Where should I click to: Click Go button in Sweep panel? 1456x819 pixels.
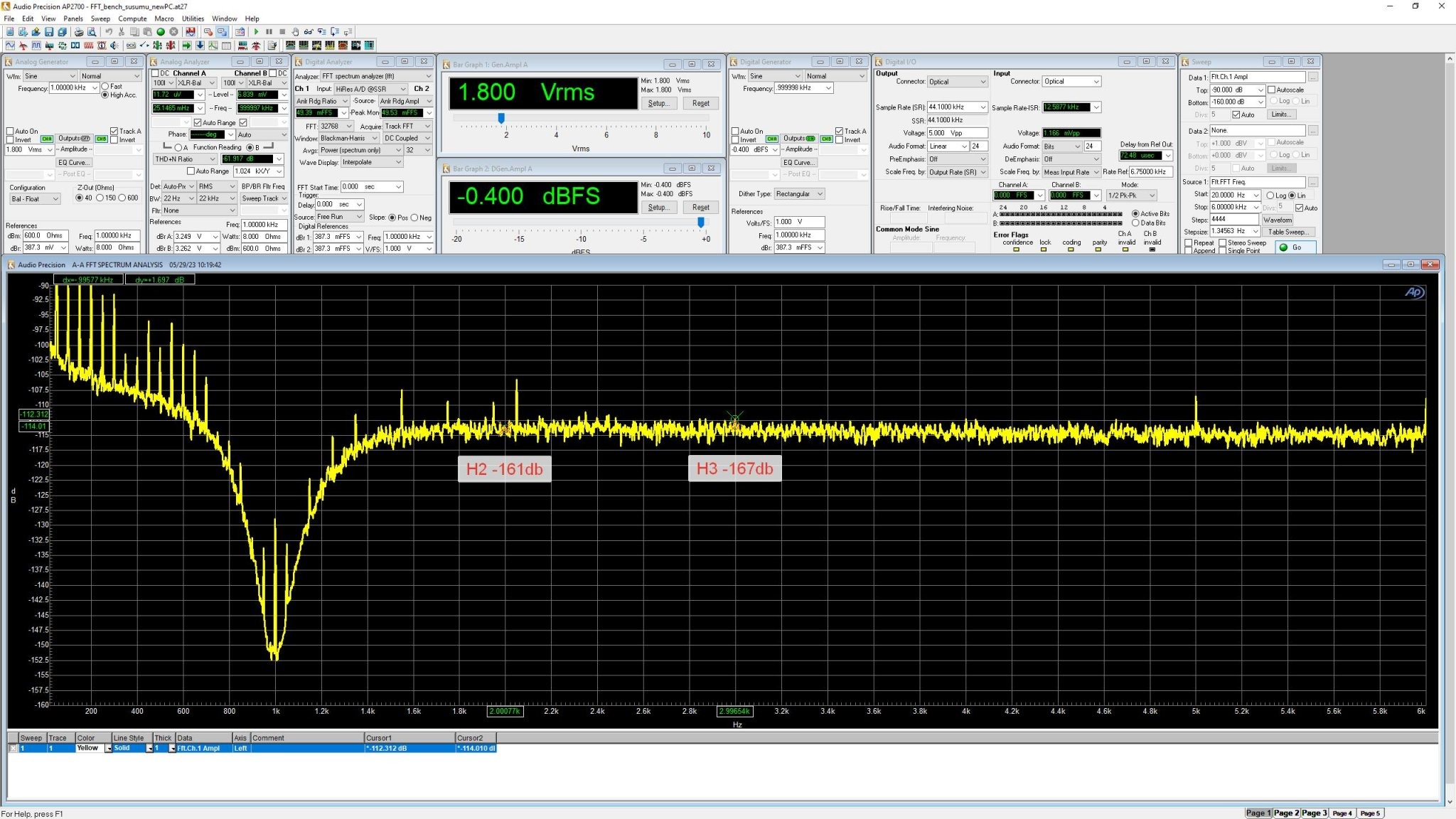1296,247
